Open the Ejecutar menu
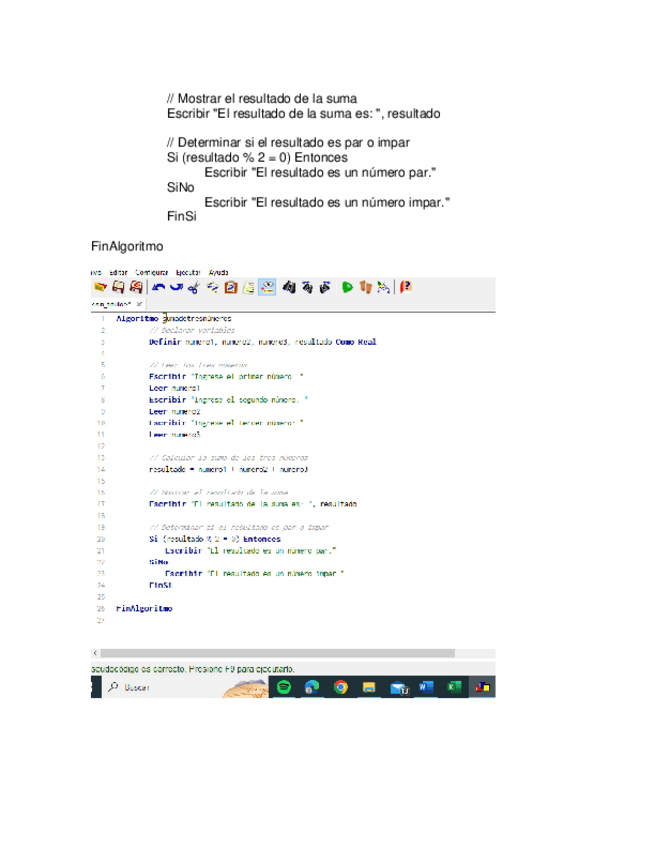 coord(188,273)
